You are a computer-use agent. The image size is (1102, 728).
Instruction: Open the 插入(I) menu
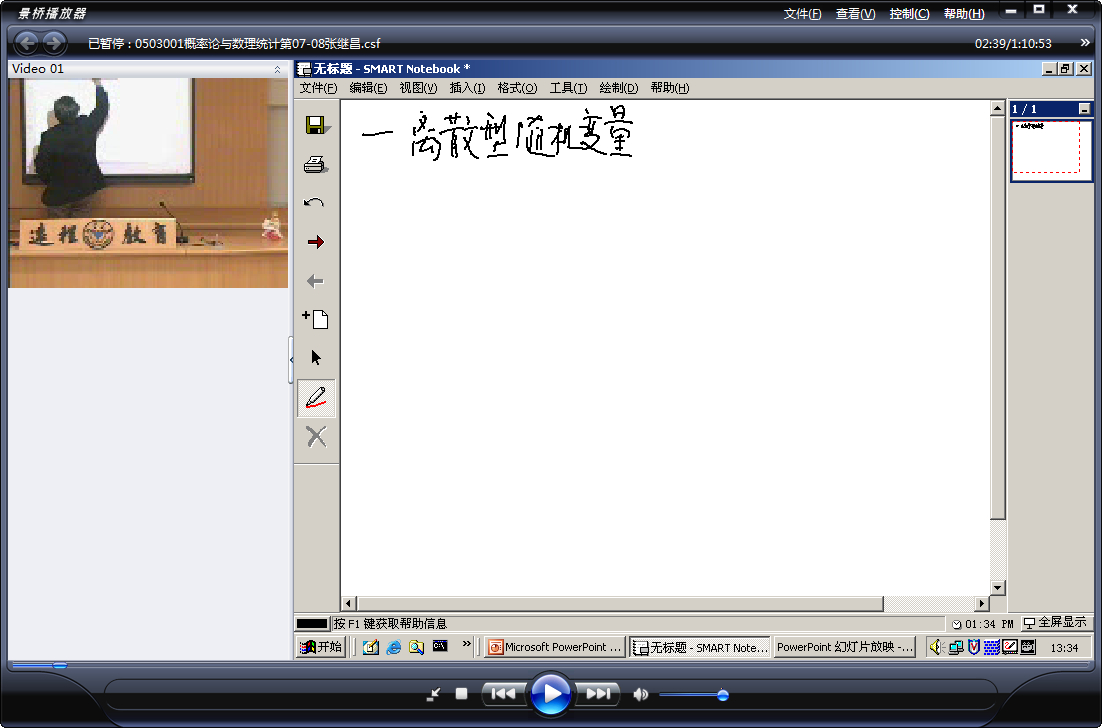point(467,88)
